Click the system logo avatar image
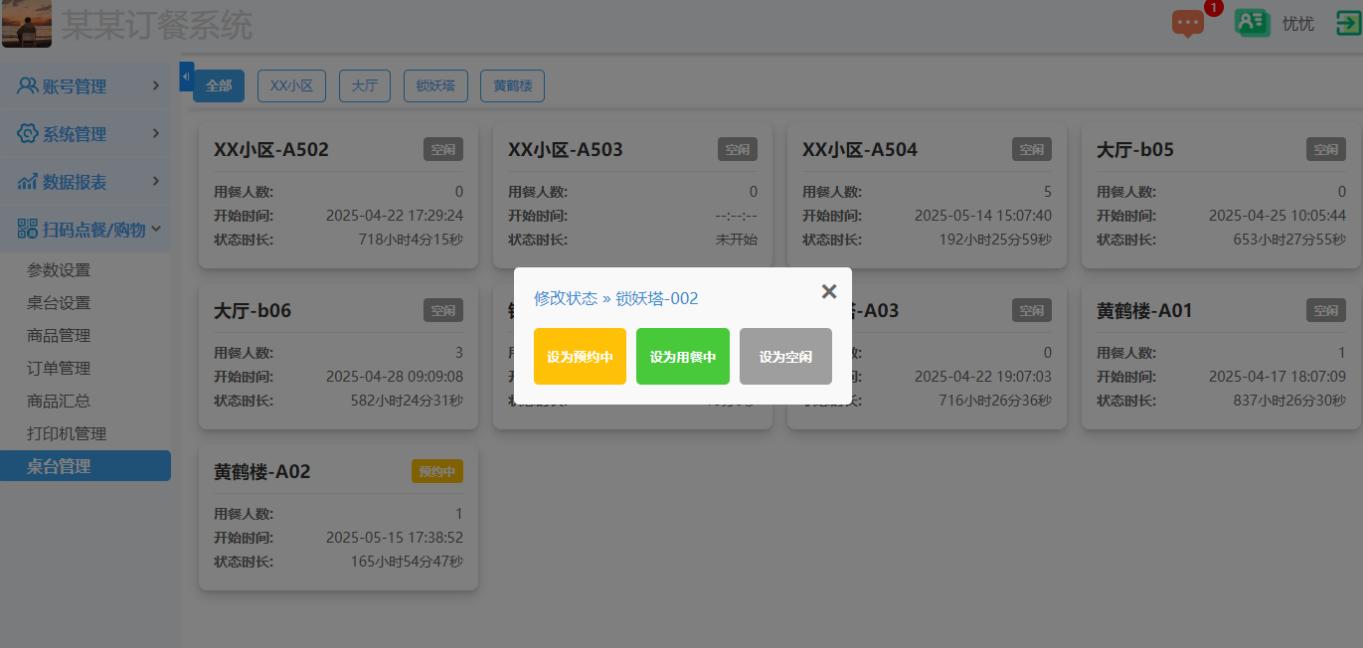Viewport: 1363px width, 648px height. coord(26,24)
